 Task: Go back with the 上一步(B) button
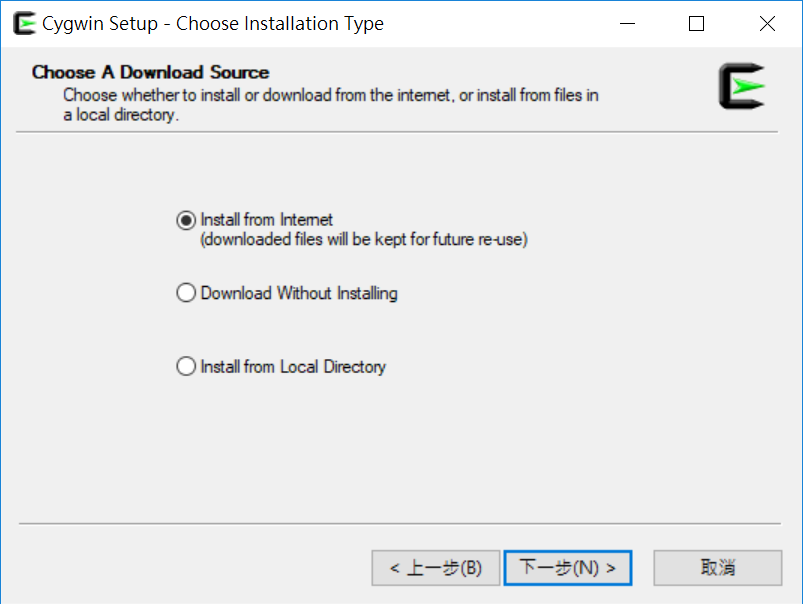coord(435,568)
